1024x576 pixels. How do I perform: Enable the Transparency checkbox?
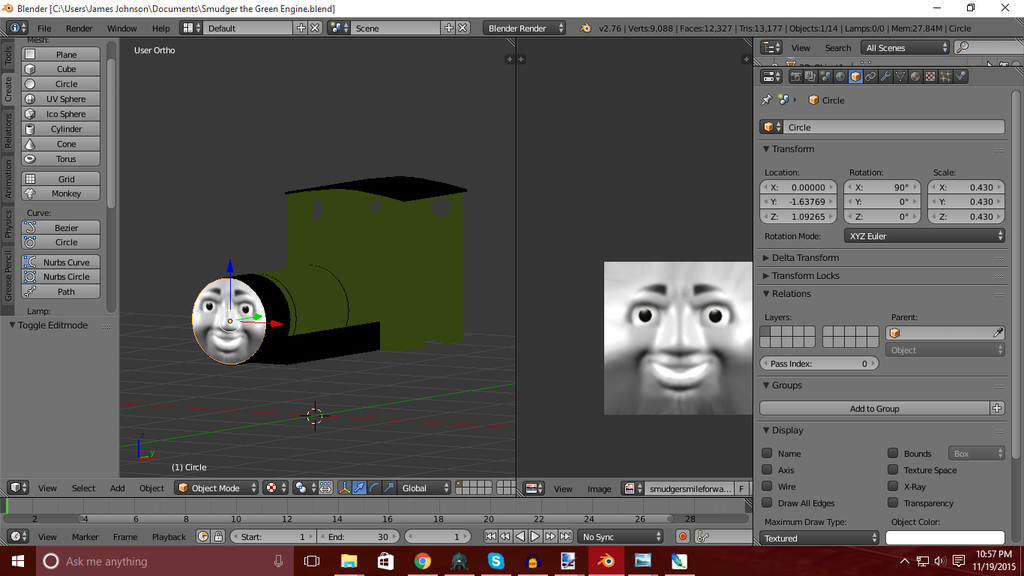(893, 503)
